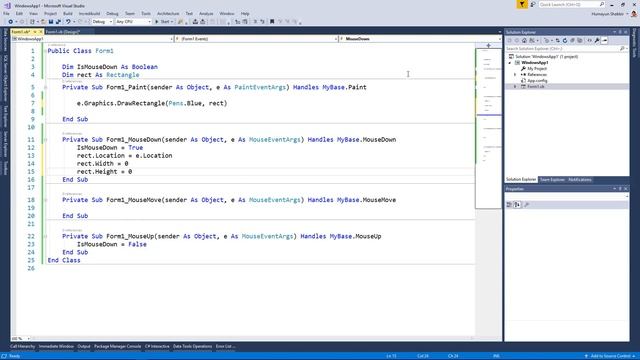Click the Save icon in the toolbar

[x=51, y=22]
